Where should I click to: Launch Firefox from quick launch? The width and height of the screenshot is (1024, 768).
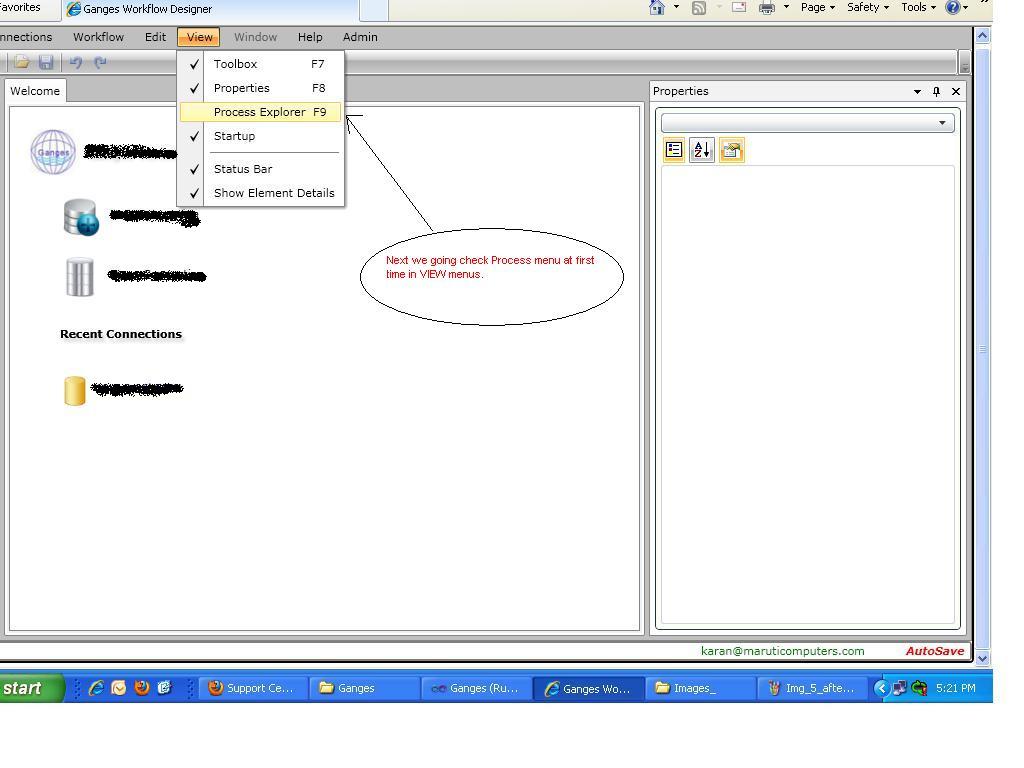coord(141,688)
